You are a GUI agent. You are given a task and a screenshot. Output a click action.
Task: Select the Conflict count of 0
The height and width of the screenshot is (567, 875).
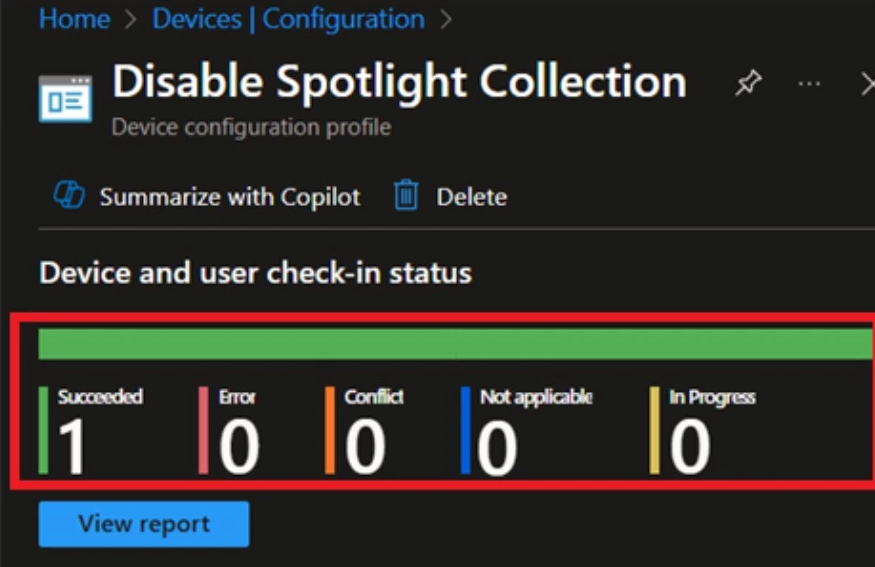365,447
